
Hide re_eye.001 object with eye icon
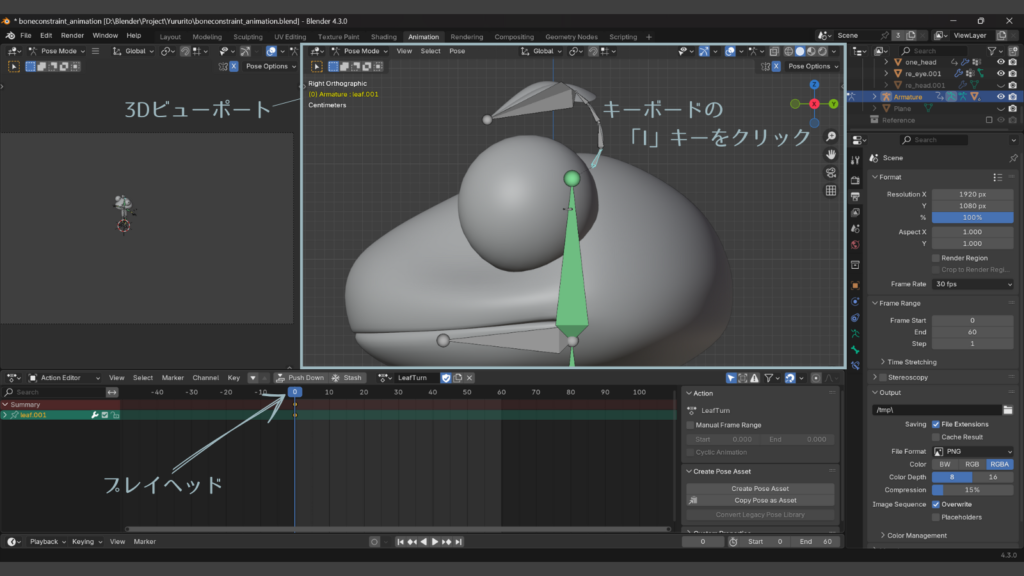point(1000,74)
